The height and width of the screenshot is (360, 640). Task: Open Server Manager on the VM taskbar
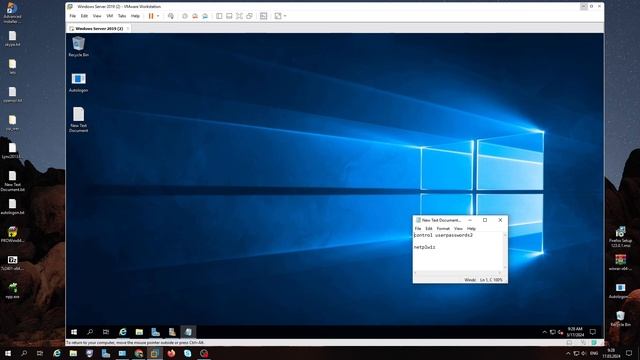pyautogui.click(x=156, y=332)
